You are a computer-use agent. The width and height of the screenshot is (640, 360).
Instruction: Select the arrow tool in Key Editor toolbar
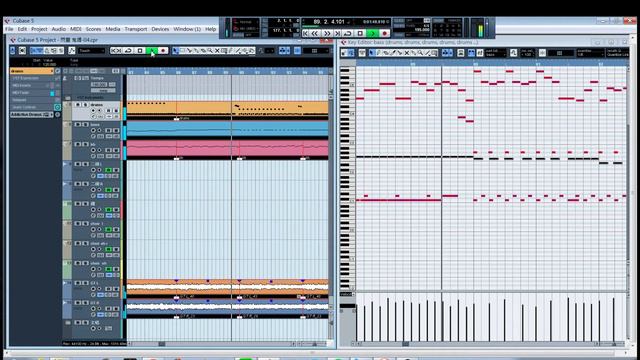point(371,53)
